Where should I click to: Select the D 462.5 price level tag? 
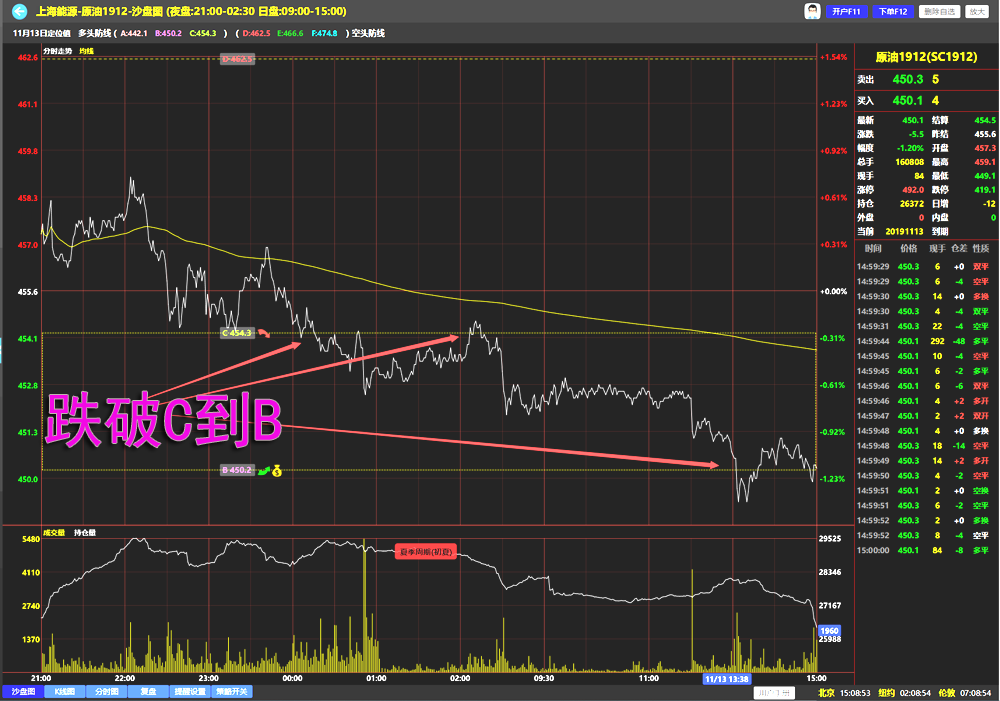[x=237, y=59]
